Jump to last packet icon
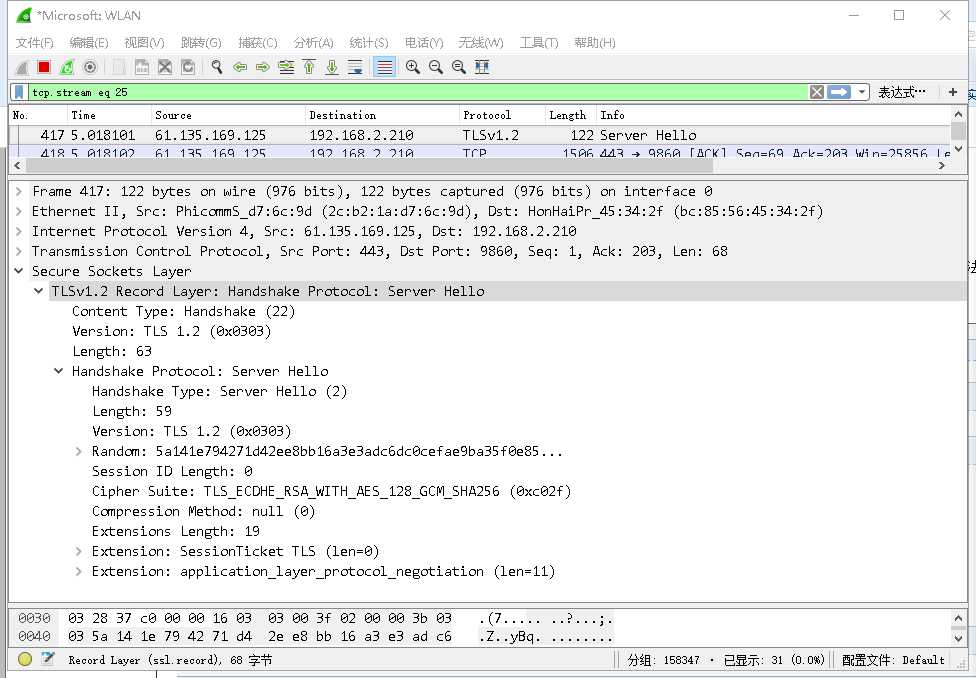The height and width of the screenshot is (678, 976). click(332, 67)
